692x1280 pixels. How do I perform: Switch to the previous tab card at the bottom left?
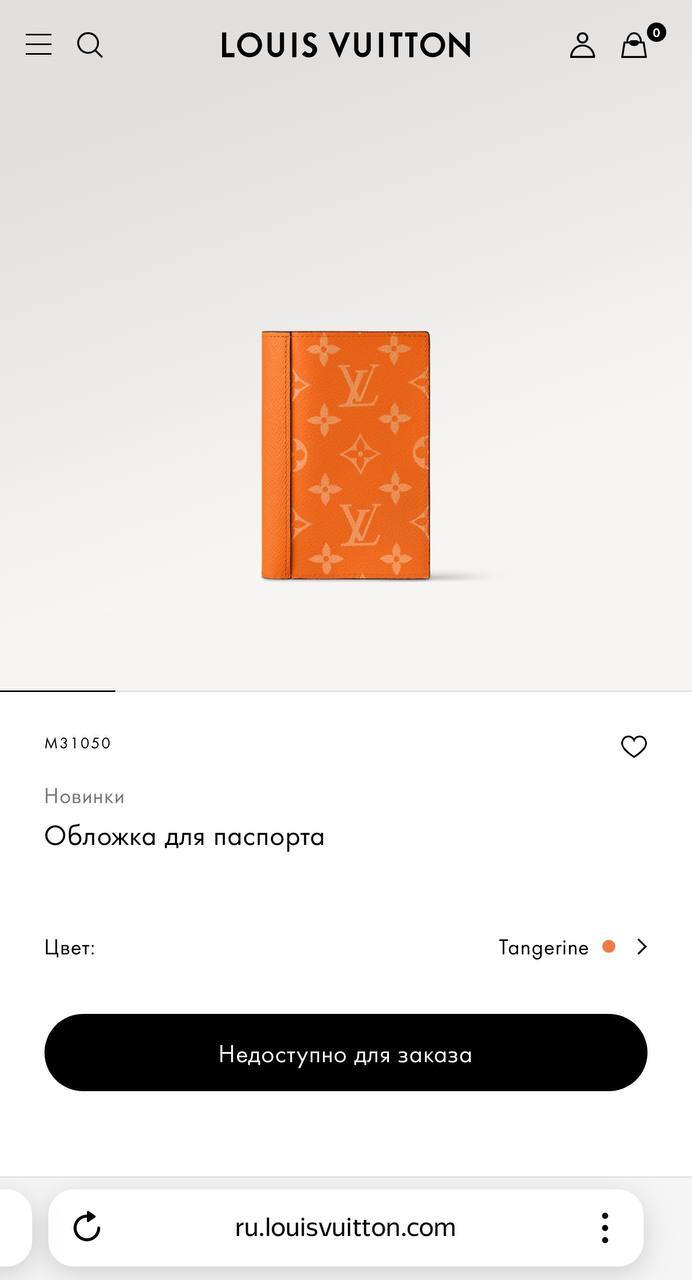tap(15, 1227)
